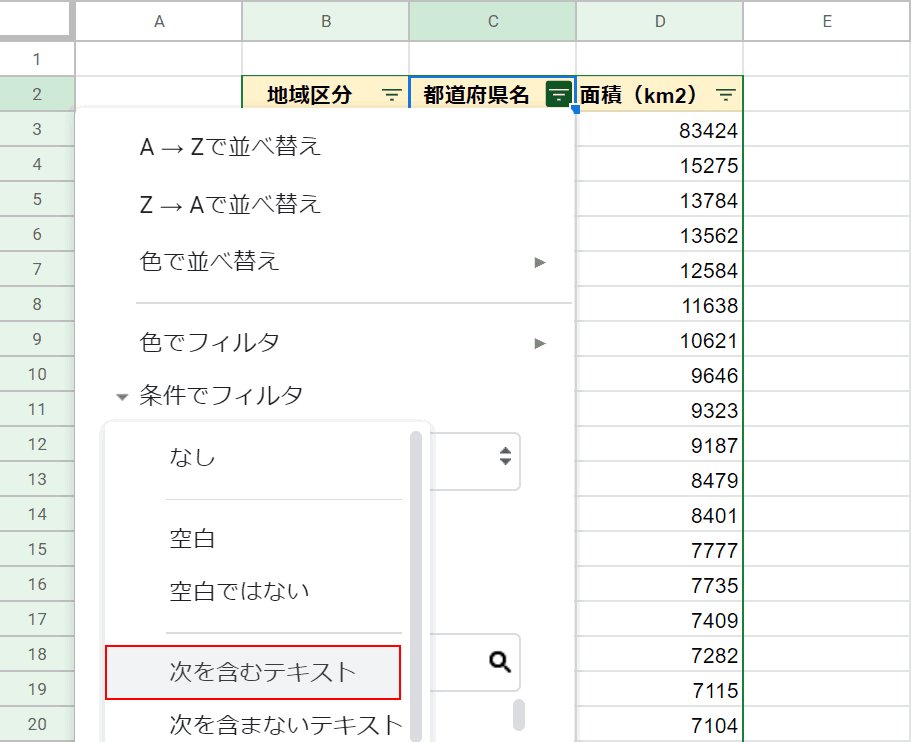Select column B header

[326, 21]
